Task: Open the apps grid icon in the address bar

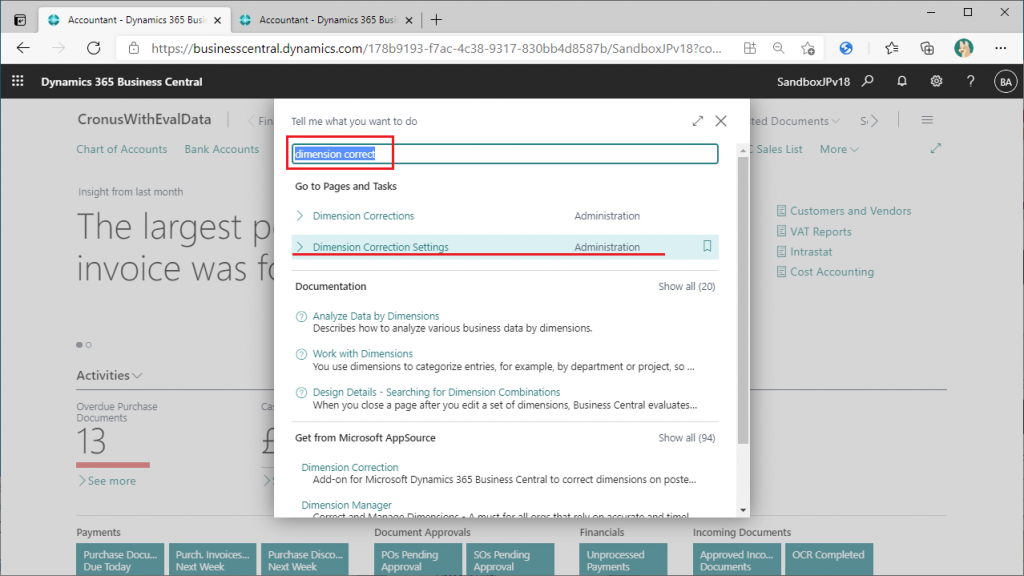Action: tap(750, 48)
